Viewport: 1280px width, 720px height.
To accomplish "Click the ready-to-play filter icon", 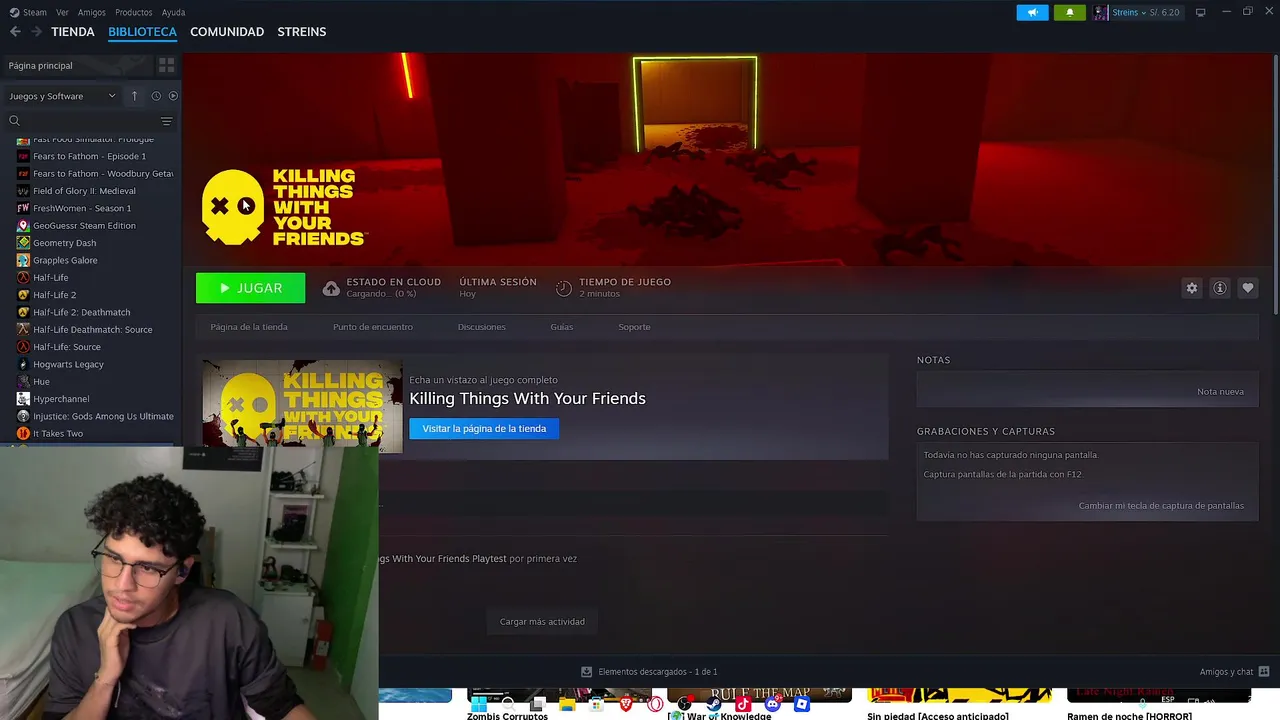I will pos(173,96).
